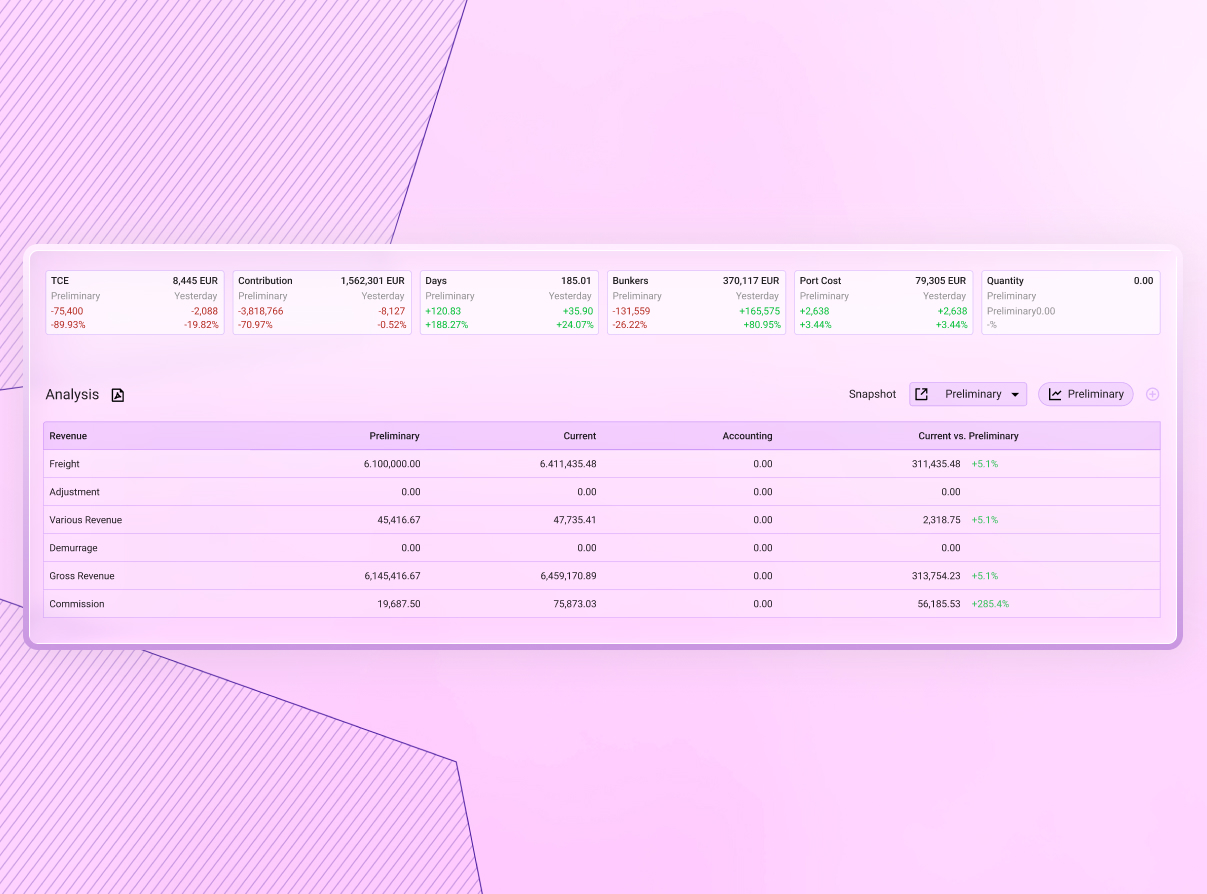Click the 47,735.41 Various Revenue current value
This screenshot has width=1207, height=894.
pyautogui.click(x=575, y=520)
